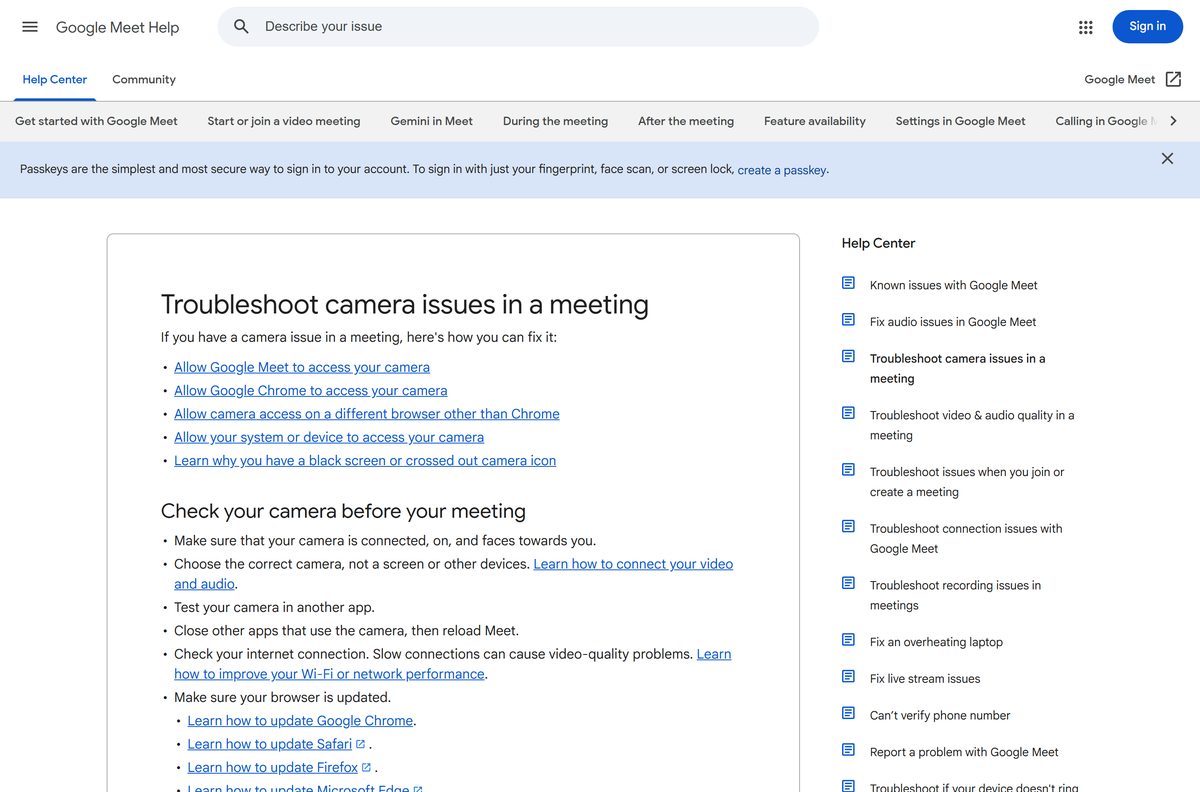Click article icon beside Troubleshoot recording issues
The image size is (1200, 792).
[x=848, y=583]
